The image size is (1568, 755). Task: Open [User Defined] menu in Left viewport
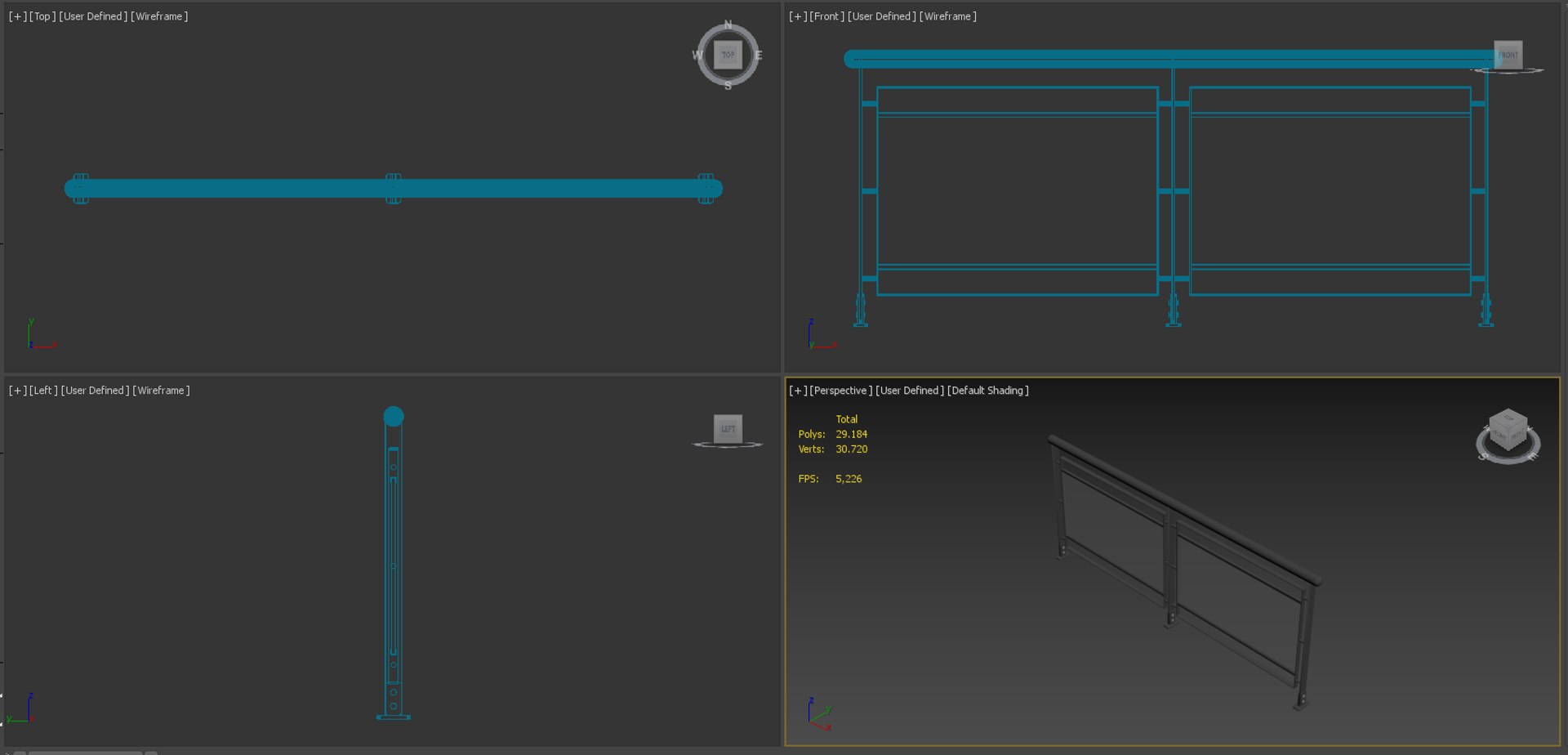point(95,391)
